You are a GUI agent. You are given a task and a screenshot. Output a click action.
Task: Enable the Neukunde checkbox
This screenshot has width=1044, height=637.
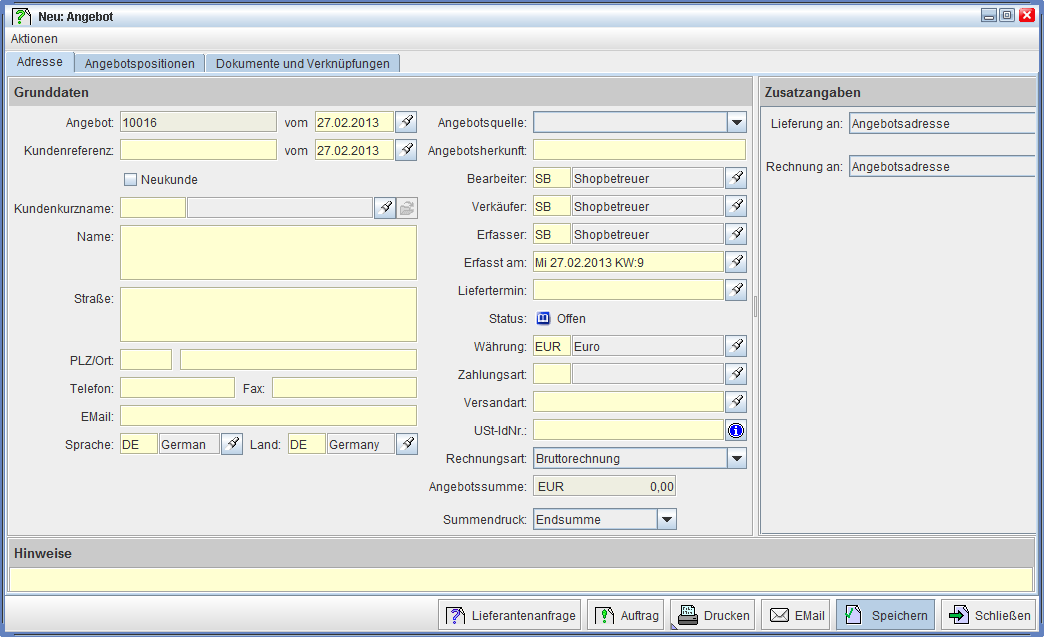tap(130, 180)
